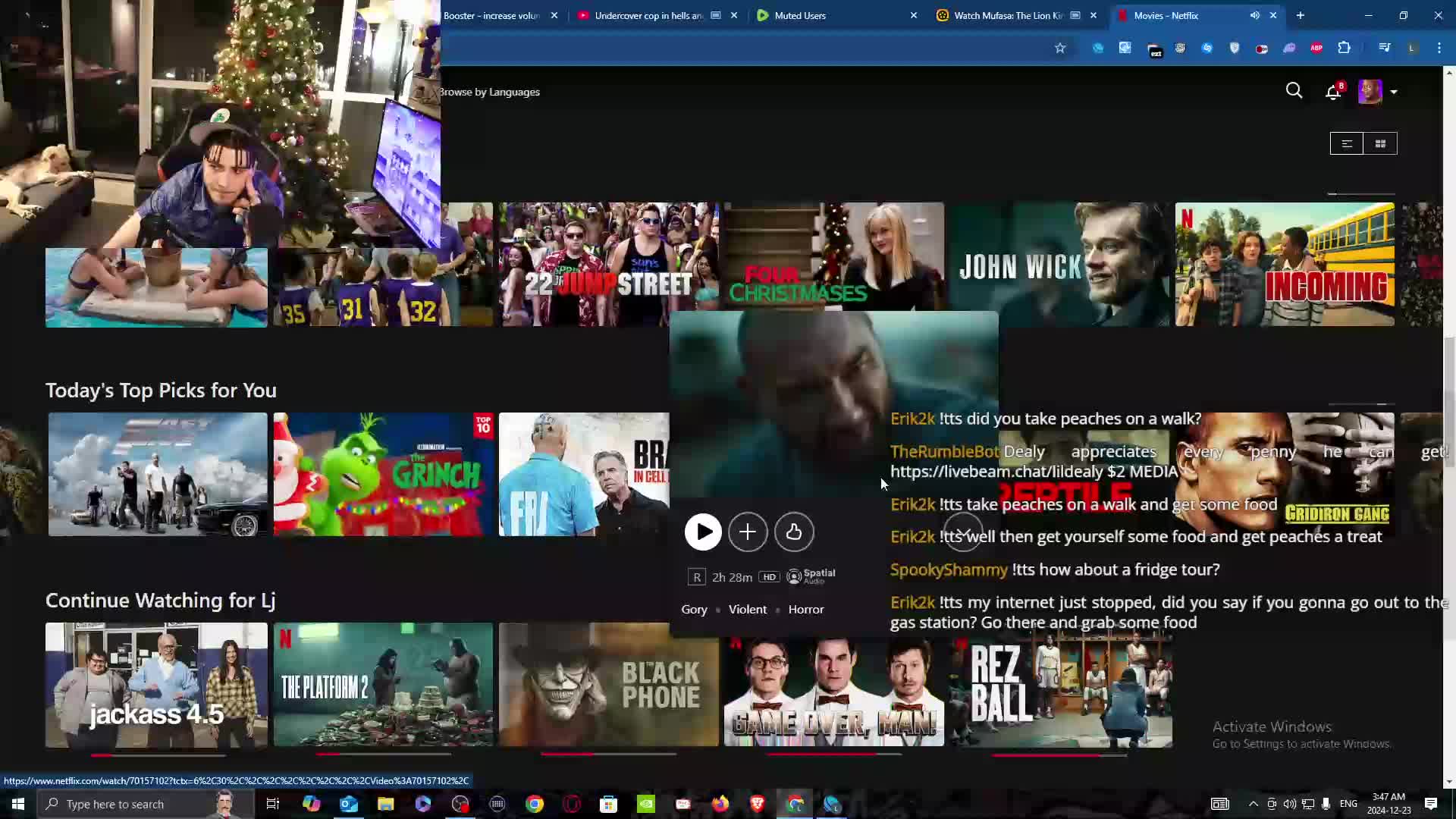This screenshot has height=819, width=1456.
Task: Click scrollbar down arrow
Action: click(1449, 782)
